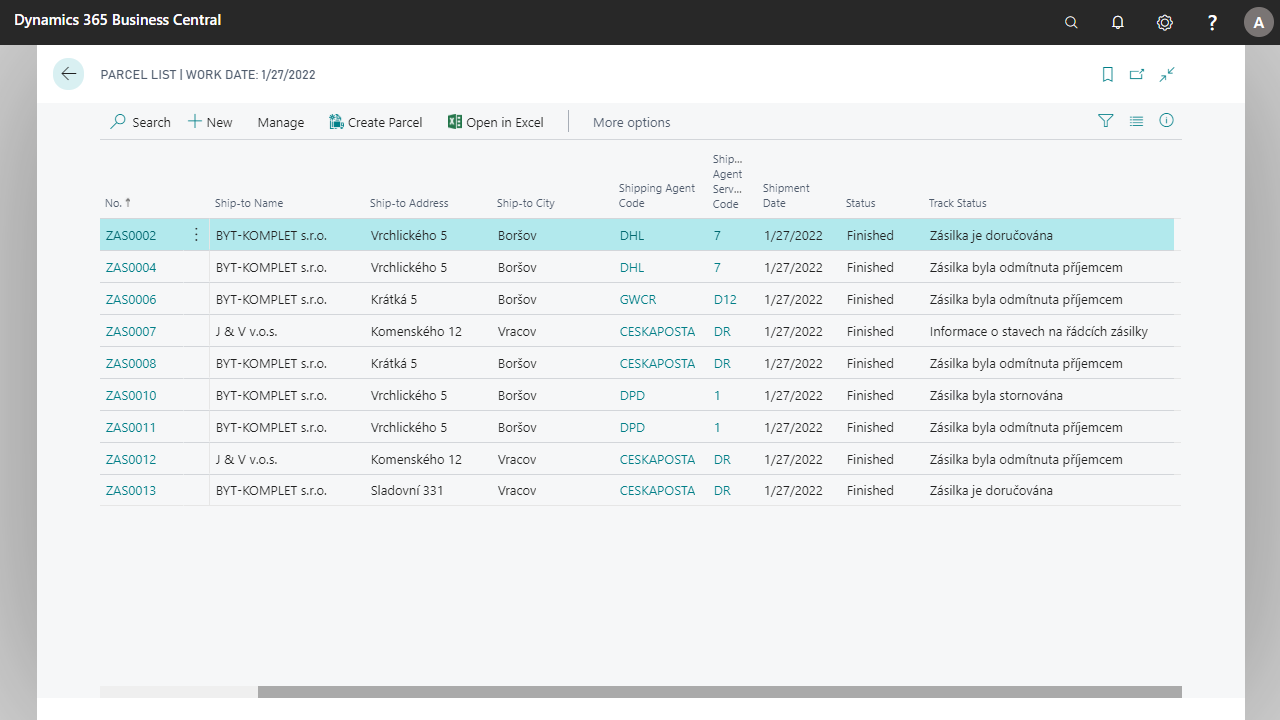Toggle the filter pane funnel icon
1280x720 pixels.
(x=1105, y=121)
